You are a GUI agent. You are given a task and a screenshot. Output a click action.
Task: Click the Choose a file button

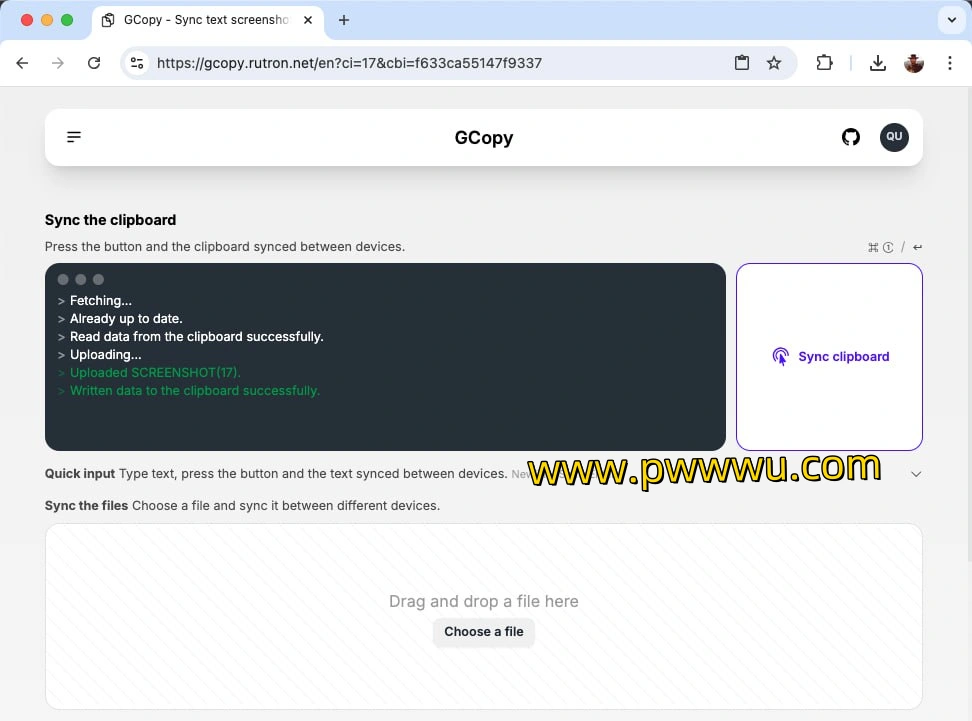coord(484,632)
